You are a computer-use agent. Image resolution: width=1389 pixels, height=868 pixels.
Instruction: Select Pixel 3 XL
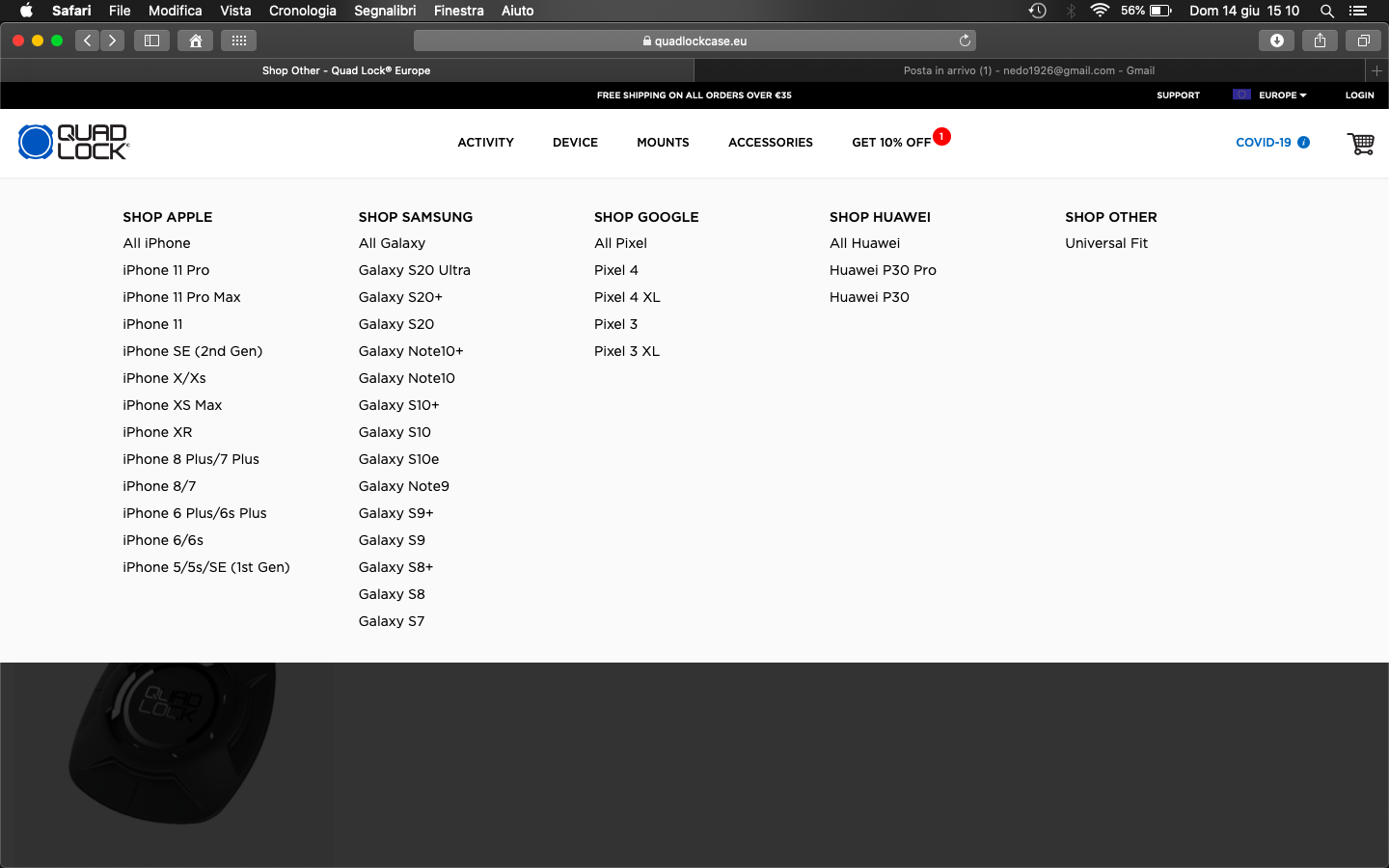[x=627, y=351]
